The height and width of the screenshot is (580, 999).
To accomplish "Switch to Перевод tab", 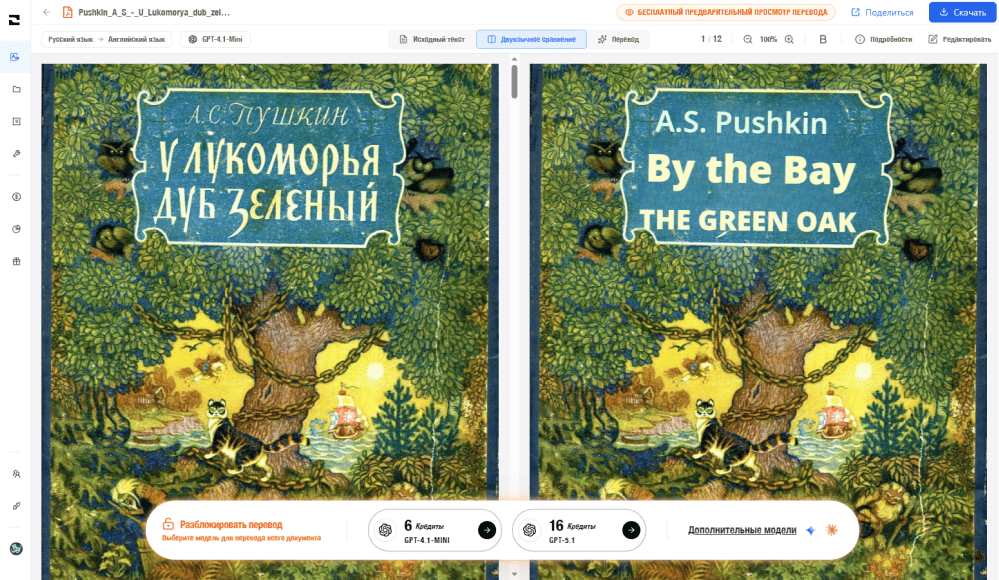I will (619, 40).
